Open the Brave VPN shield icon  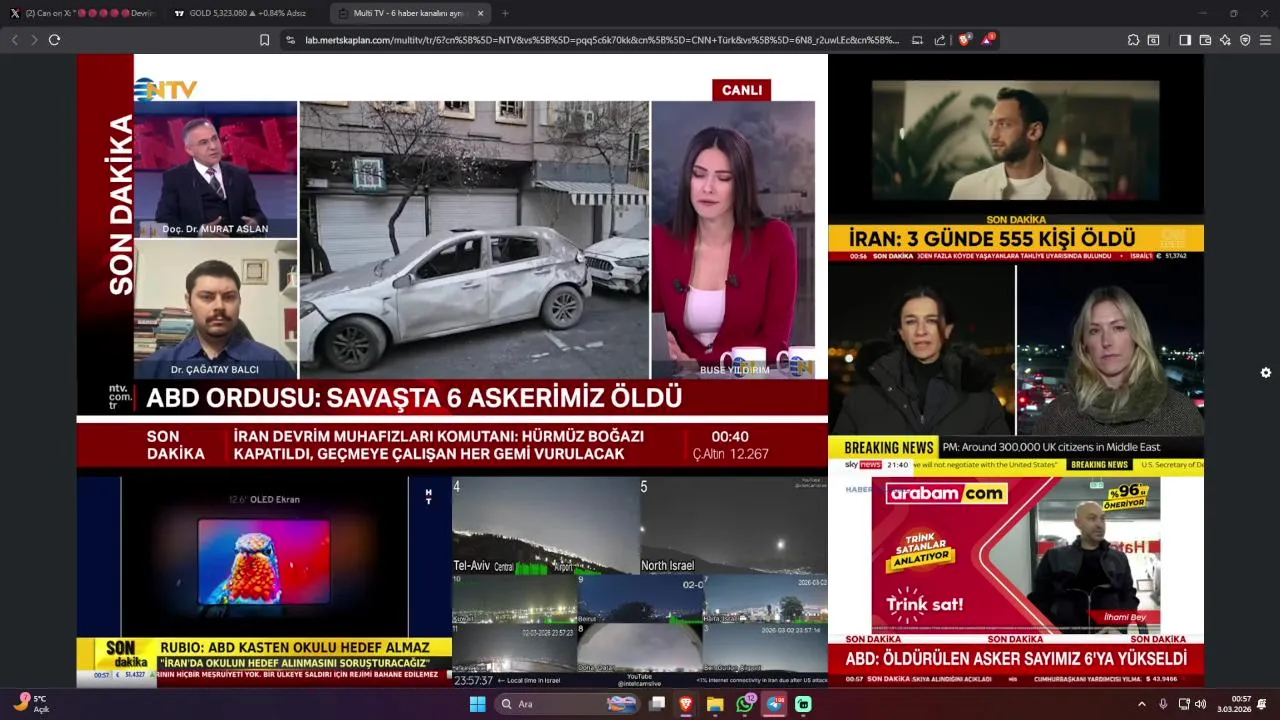1245,40
